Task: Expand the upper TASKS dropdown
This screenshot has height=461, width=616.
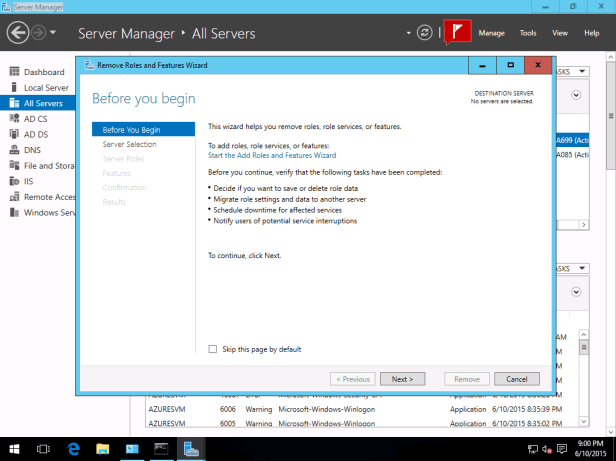Action: [x=562, y=73]
